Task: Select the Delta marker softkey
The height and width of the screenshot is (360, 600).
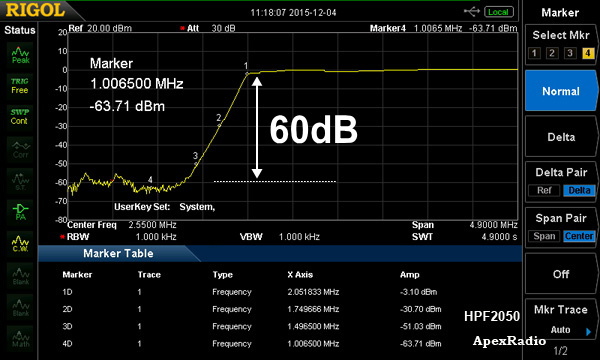Action: click(561, 137)
